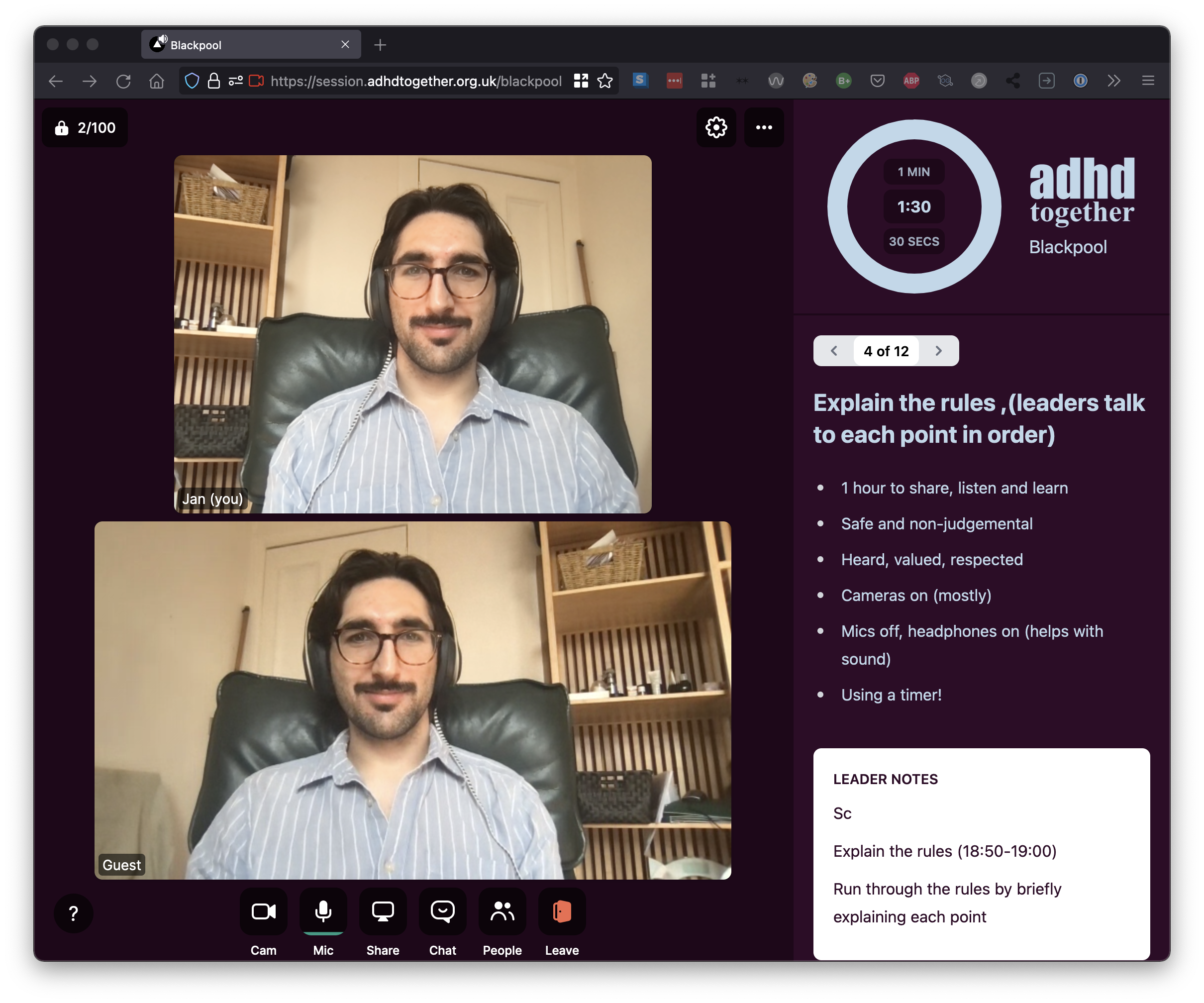Open the help question mark button
Image resolution: width=1204 pixels, height=1003 pixels.
[x=74, y=913]
